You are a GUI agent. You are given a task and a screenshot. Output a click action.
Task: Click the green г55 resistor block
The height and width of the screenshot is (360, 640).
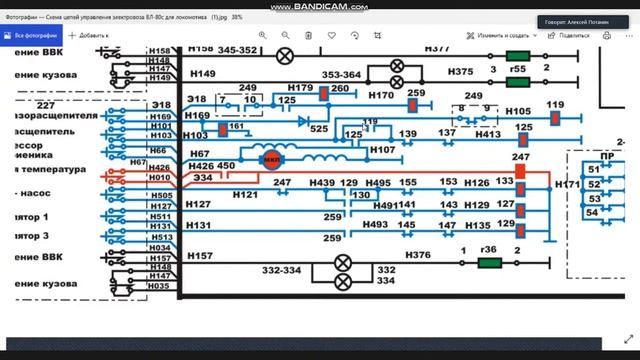518,56
